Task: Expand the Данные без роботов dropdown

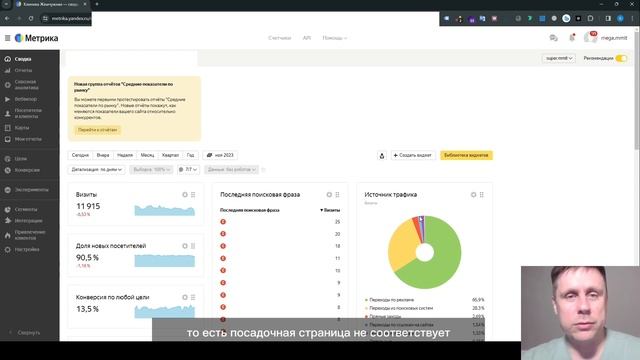Action: coord(231,169)
